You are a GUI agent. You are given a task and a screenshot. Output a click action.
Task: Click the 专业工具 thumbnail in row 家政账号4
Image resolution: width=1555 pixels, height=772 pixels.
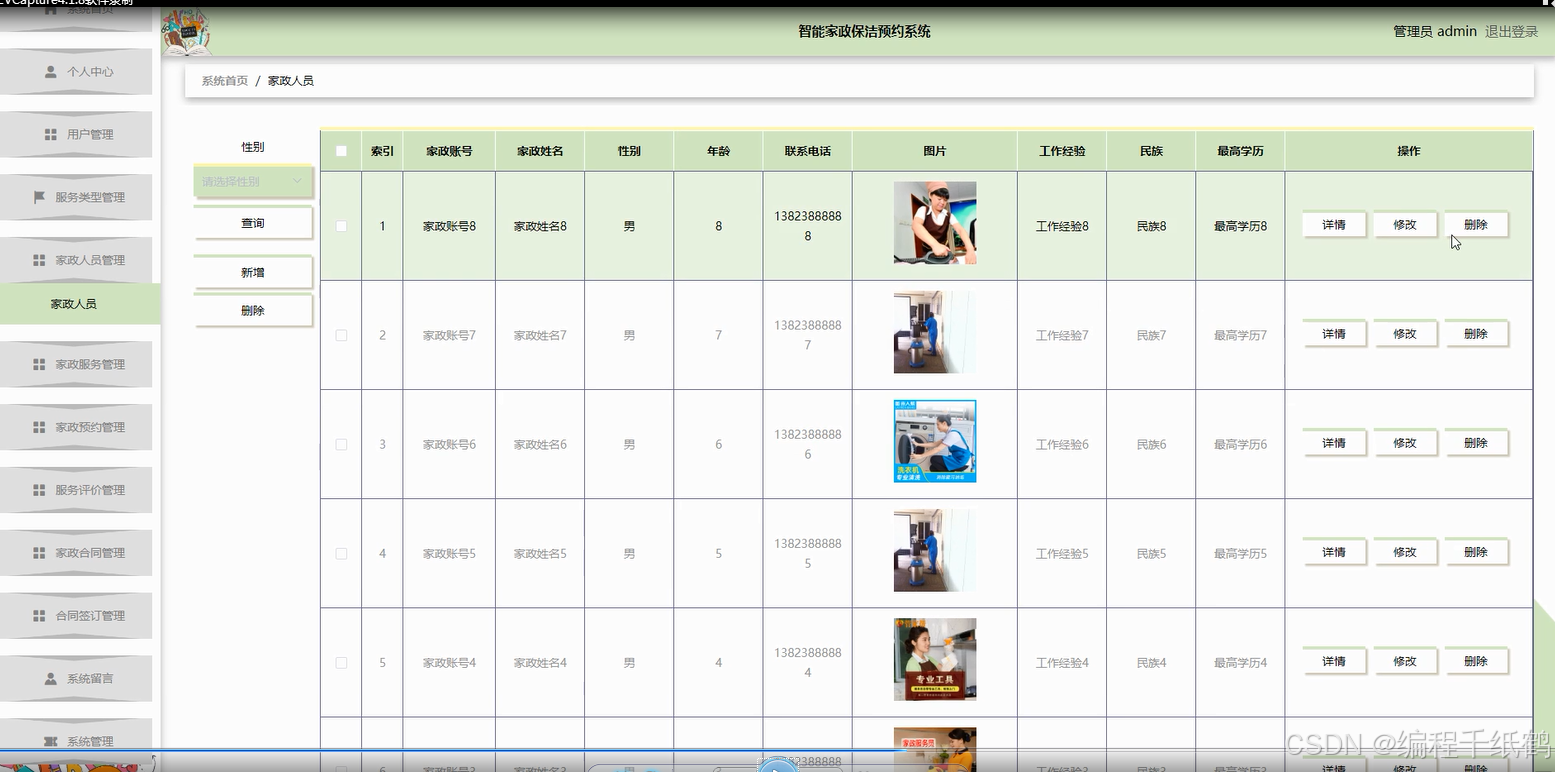(935, 659)
